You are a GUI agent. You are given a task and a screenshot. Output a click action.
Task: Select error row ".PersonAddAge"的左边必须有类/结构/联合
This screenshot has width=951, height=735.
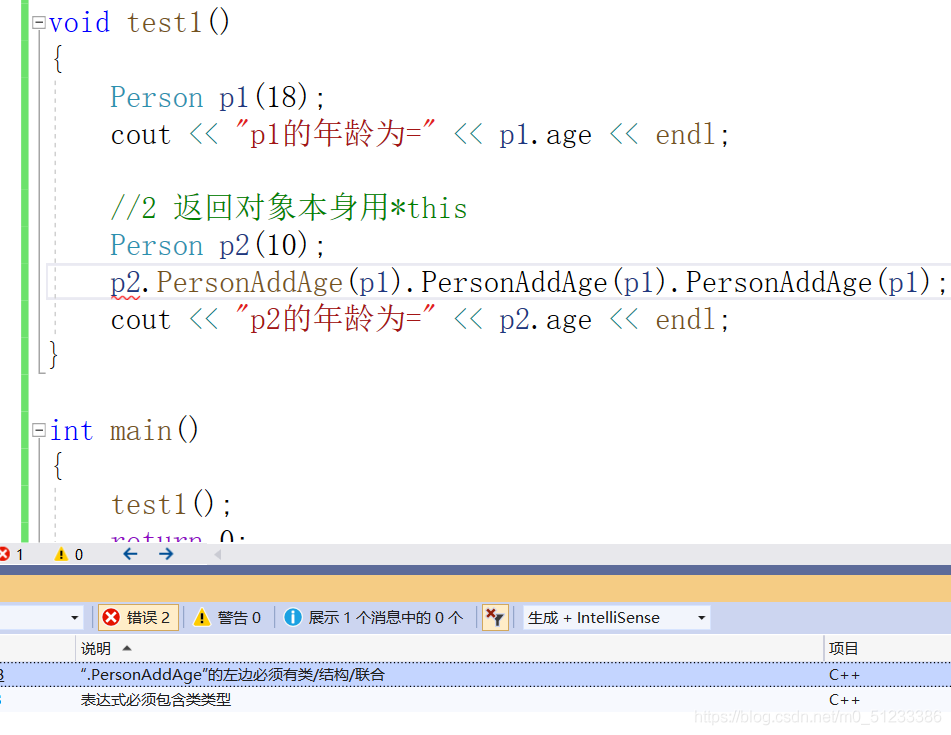point(476,675)
